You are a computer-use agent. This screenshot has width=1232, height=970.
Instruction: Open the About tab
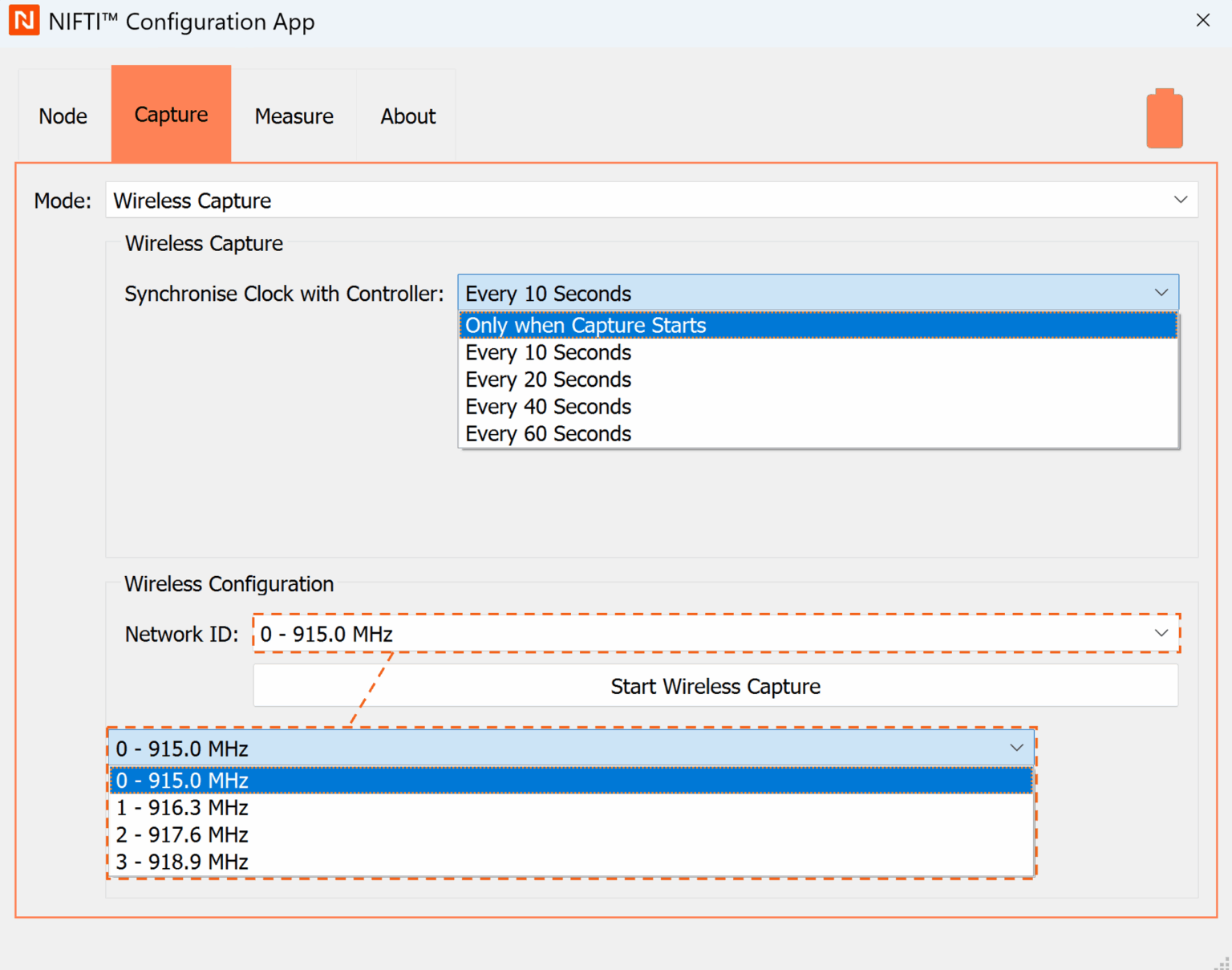[407, 116]
